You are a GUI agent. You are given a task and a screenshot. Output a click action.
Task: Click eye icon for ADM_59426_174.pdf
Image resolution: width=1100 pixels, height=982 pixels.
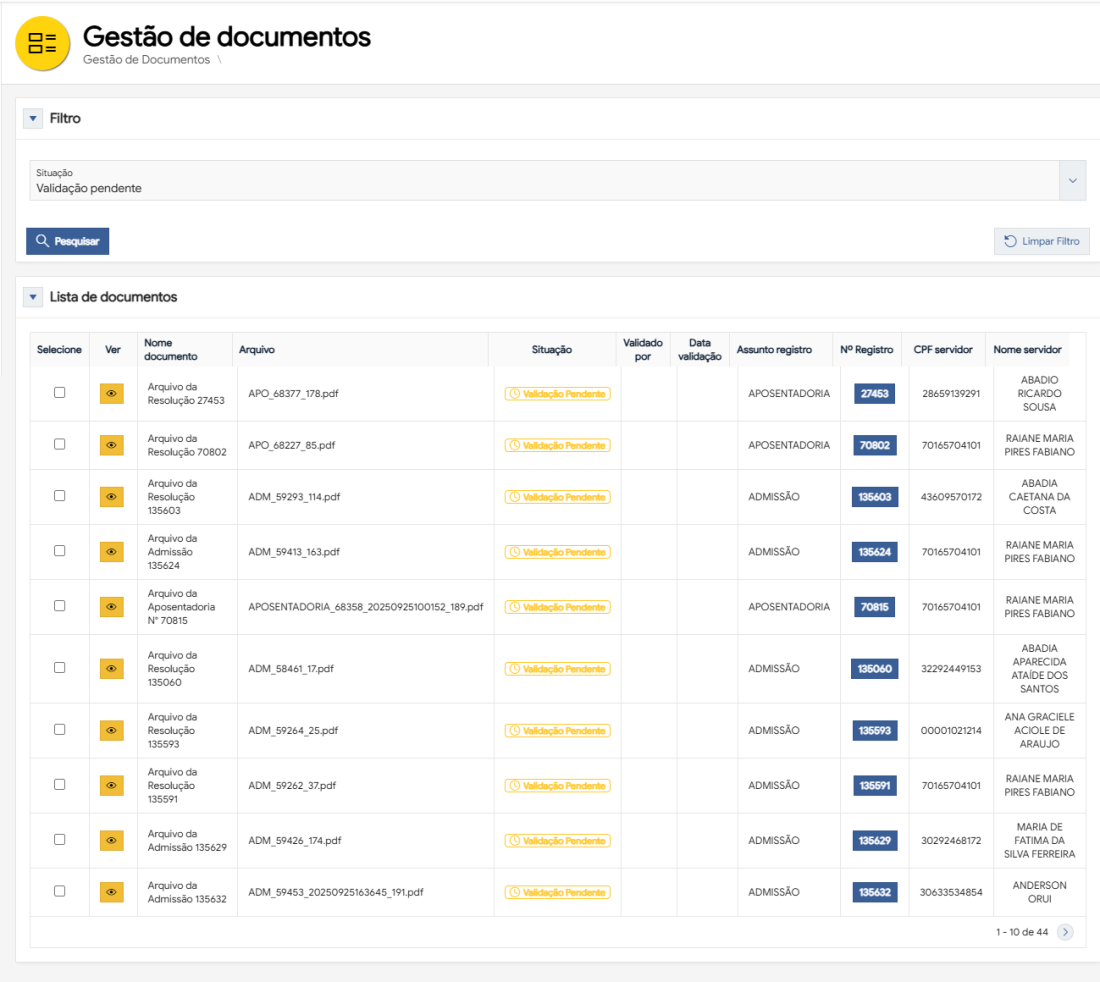[111, 841]
